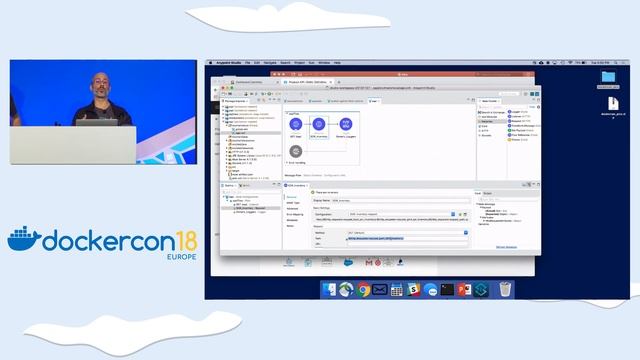
Task: Switch to Configuration XML tab below canvas
Action: pos(335,176)
